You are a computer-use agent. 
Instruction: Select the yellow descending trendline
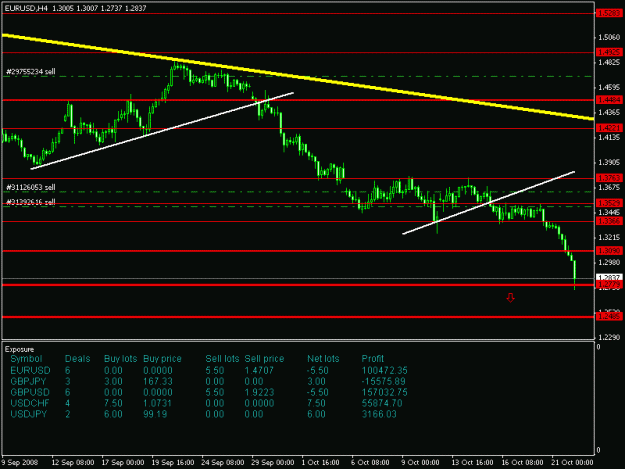[x=298, y=77]
